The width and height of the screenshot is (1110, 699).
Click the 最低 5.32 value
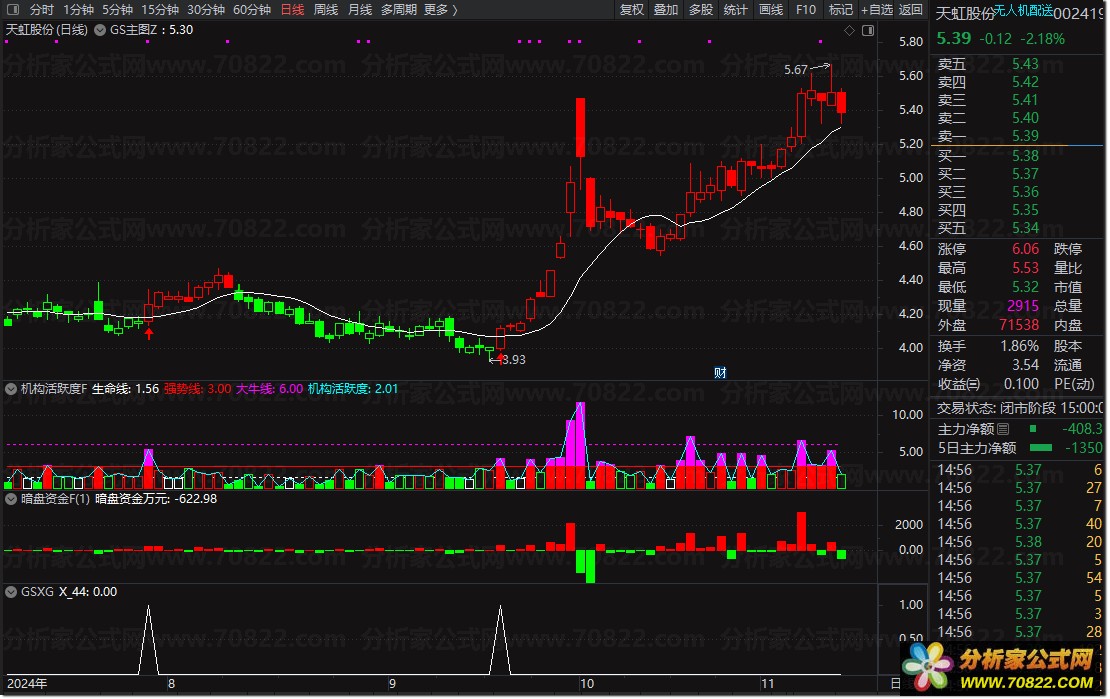click(x=1025, y=288)
